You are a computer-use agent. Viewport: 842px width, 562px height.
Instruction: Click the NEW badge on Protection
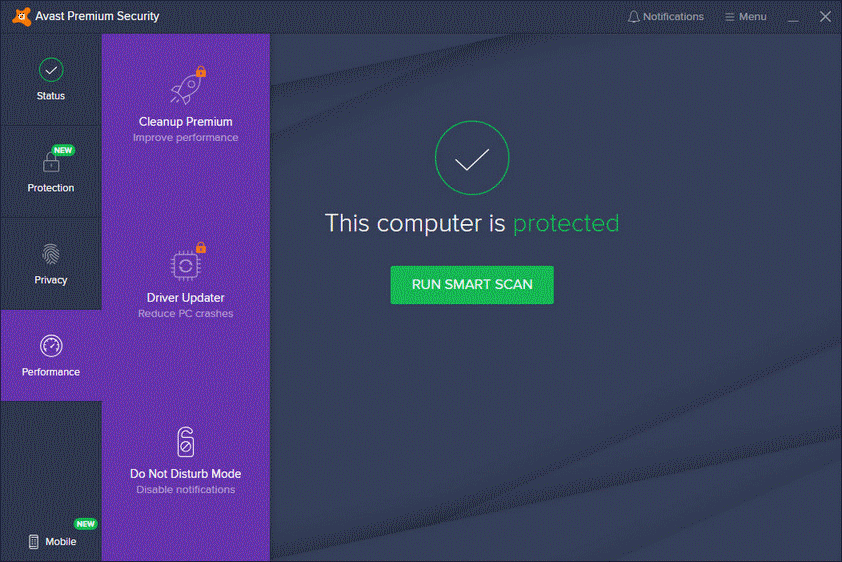coord(63,150)
